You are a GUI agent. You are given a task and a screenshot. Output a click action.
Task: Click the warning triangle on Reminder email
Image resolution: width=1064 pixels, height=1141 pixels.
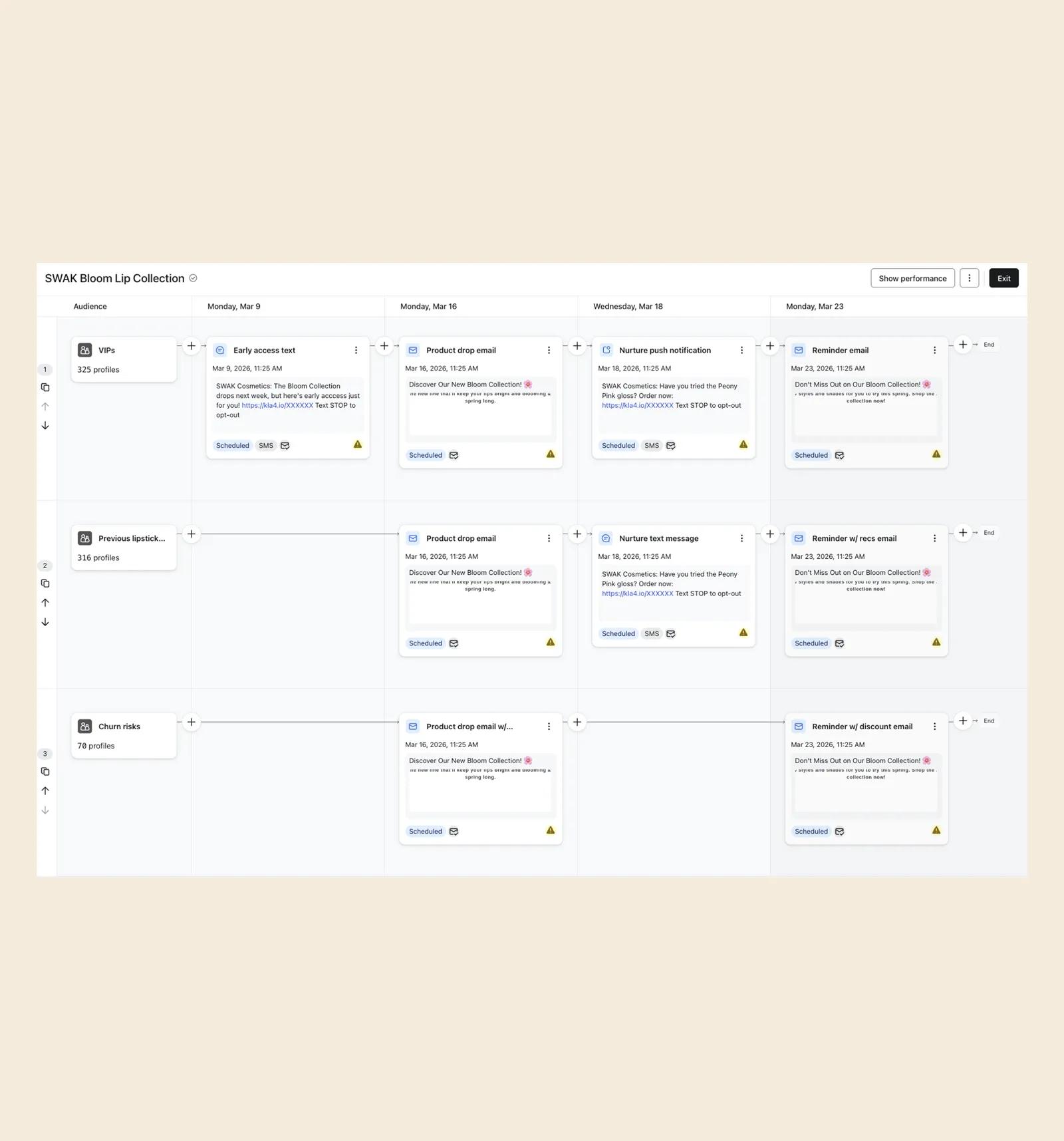click(936, 454)
